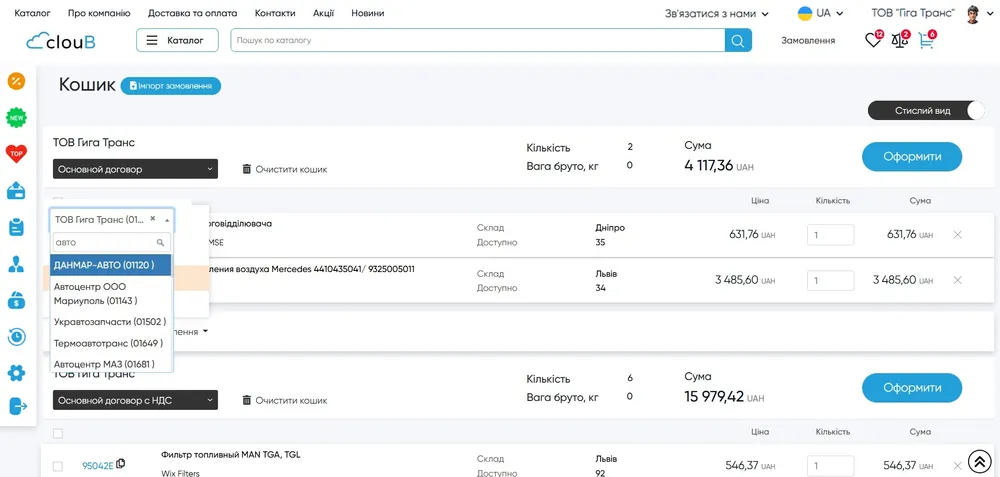The height and width of the screenshot is (477, 1000).
Task: Click the user avatar in header
Action: coord(973,13)
